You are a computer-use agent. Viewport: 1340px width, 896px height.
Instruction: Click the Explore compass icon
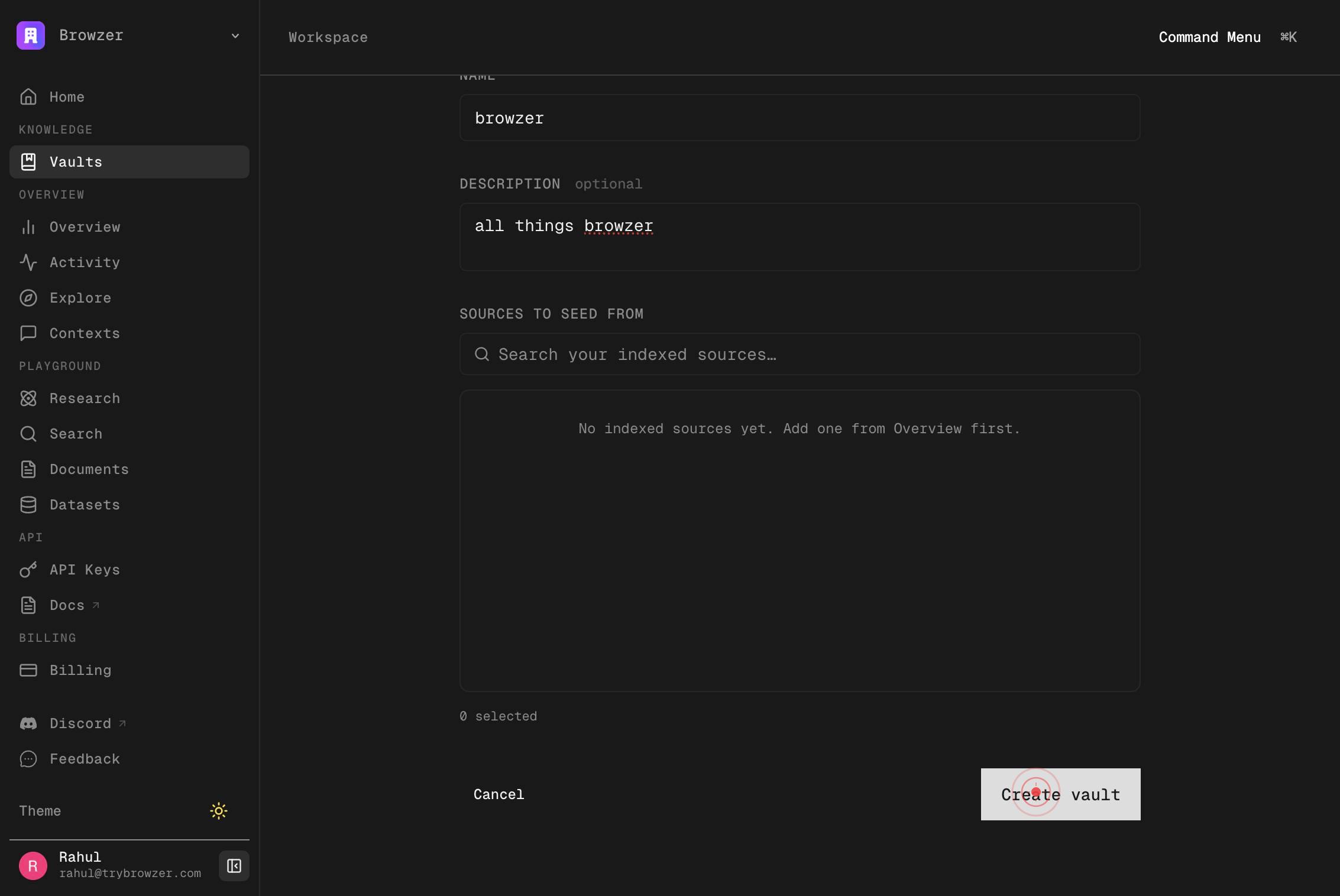28,298
